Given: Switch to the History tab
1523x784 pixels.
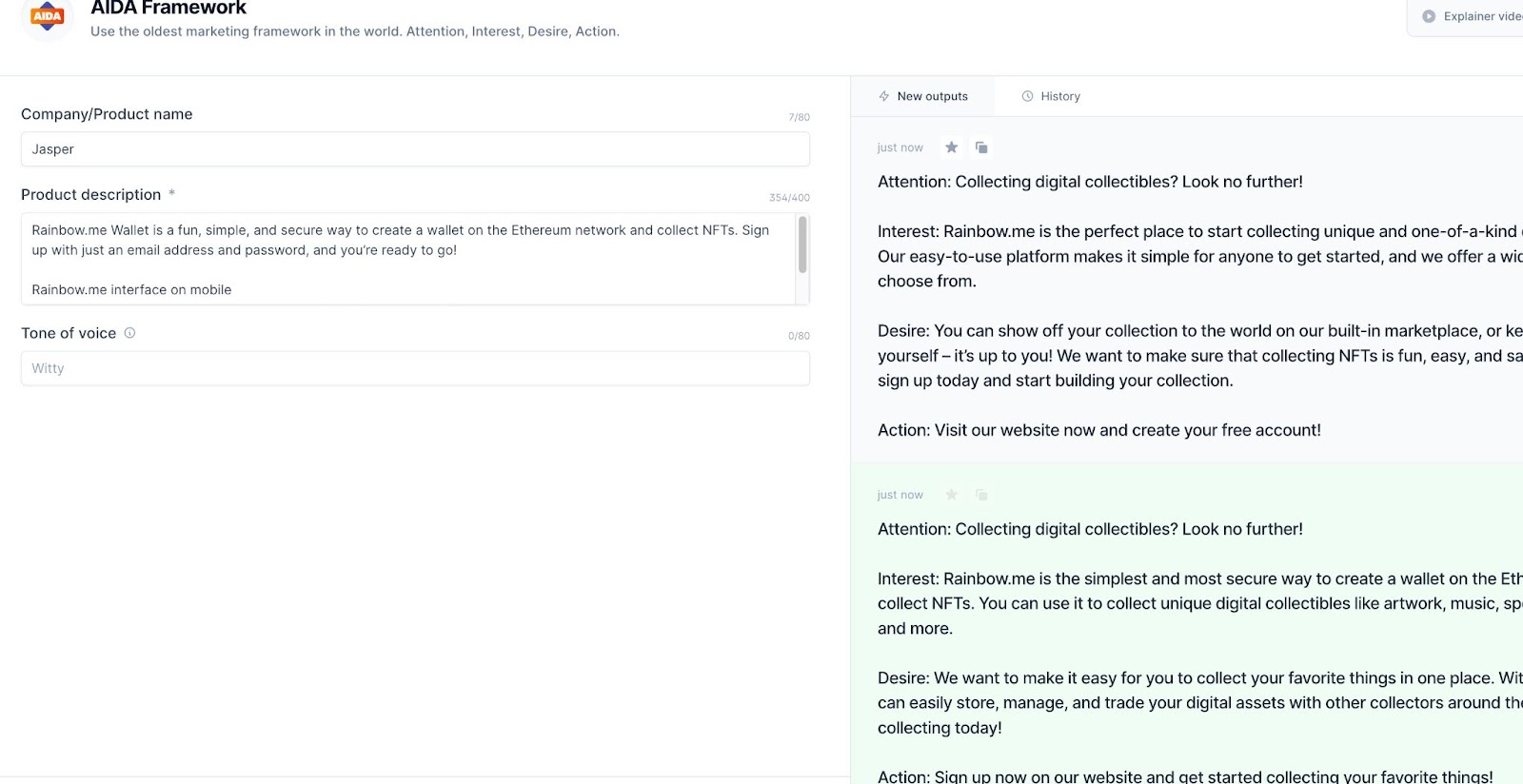Looking at the screenshot, I should [x=1051, y=96].
